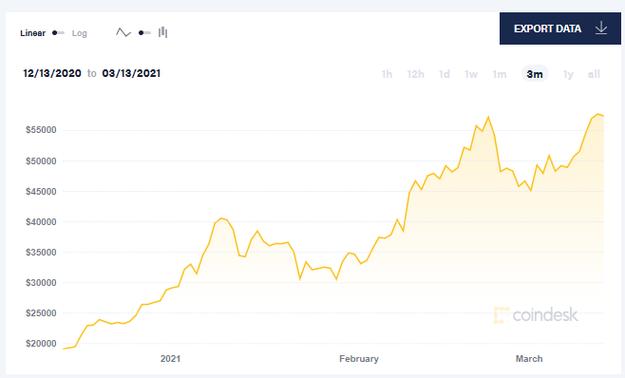Choose the 1d time range
625x378 pixels.
[x=444, y=74]
